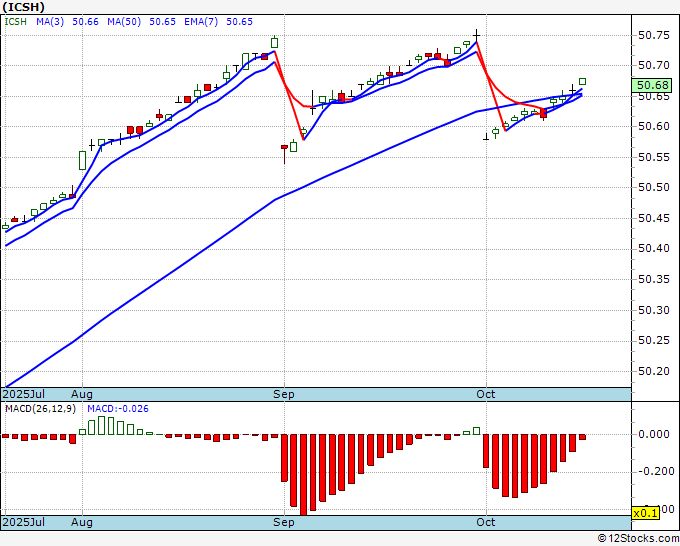Click the 50.25 price axis label
The image size is (680, 546).
tap(654, 340)
